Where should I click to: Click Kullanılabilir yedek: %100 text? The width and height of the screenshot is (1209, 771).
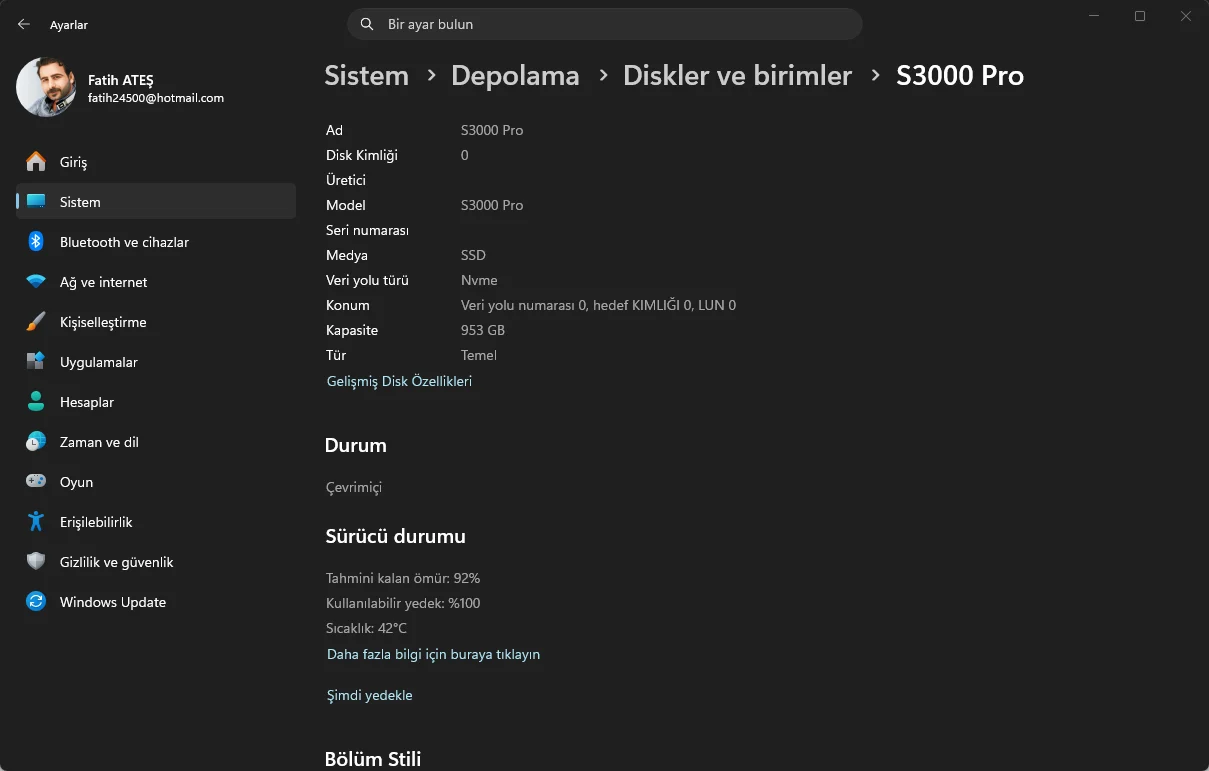pos(403,603)
